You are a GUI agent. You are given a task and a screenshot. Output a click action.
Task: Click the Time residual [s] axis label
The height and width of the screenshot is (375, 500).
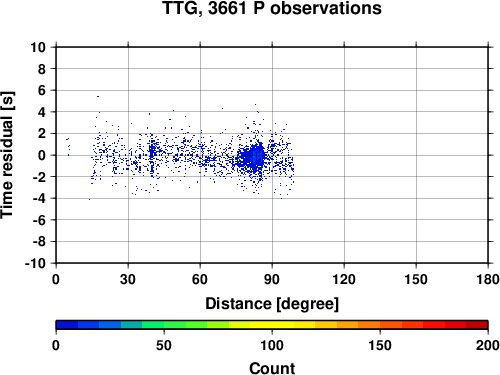pos(7,155)
